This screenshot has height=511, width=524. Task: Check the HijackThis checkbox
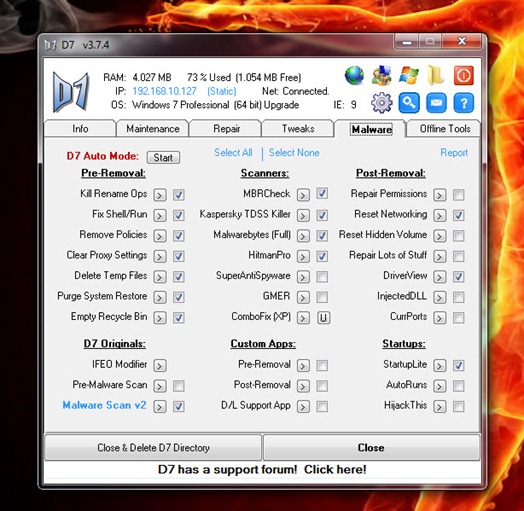pos(458,406)
